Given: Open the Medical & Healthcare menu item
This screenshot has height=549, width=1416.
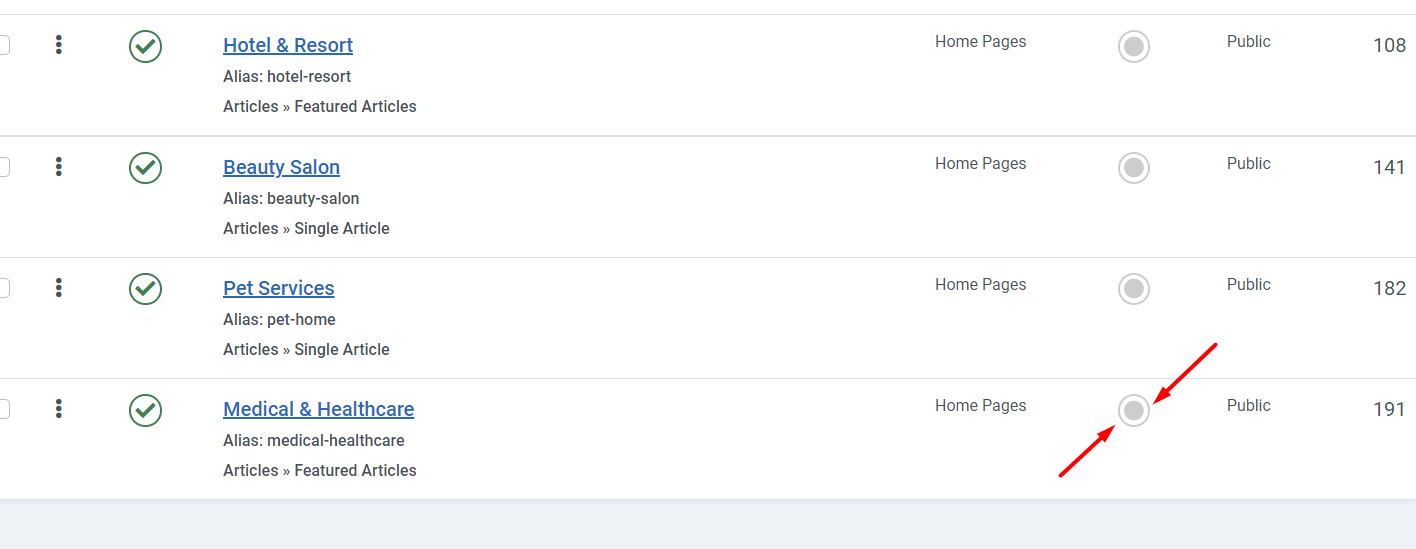Looking at the screenshot, I should tap(318, 409).
